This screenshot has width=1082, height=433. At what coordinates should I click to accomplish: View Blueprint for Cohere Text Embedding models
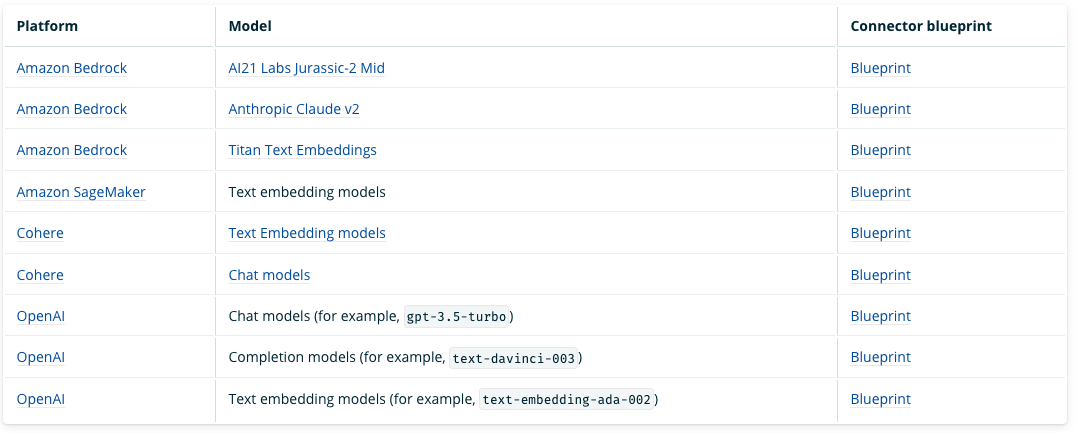point(880,233)
